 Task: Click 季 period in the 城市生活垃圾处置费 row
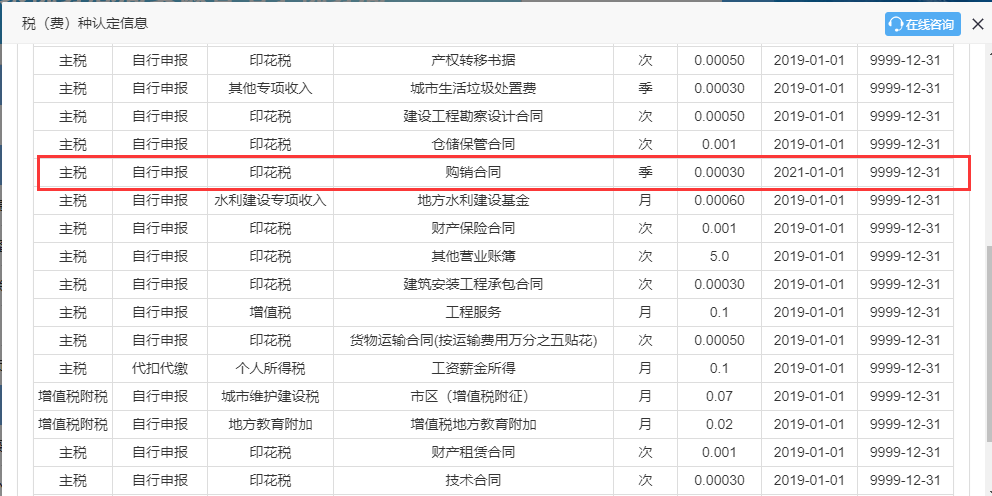tap(645, 89)
